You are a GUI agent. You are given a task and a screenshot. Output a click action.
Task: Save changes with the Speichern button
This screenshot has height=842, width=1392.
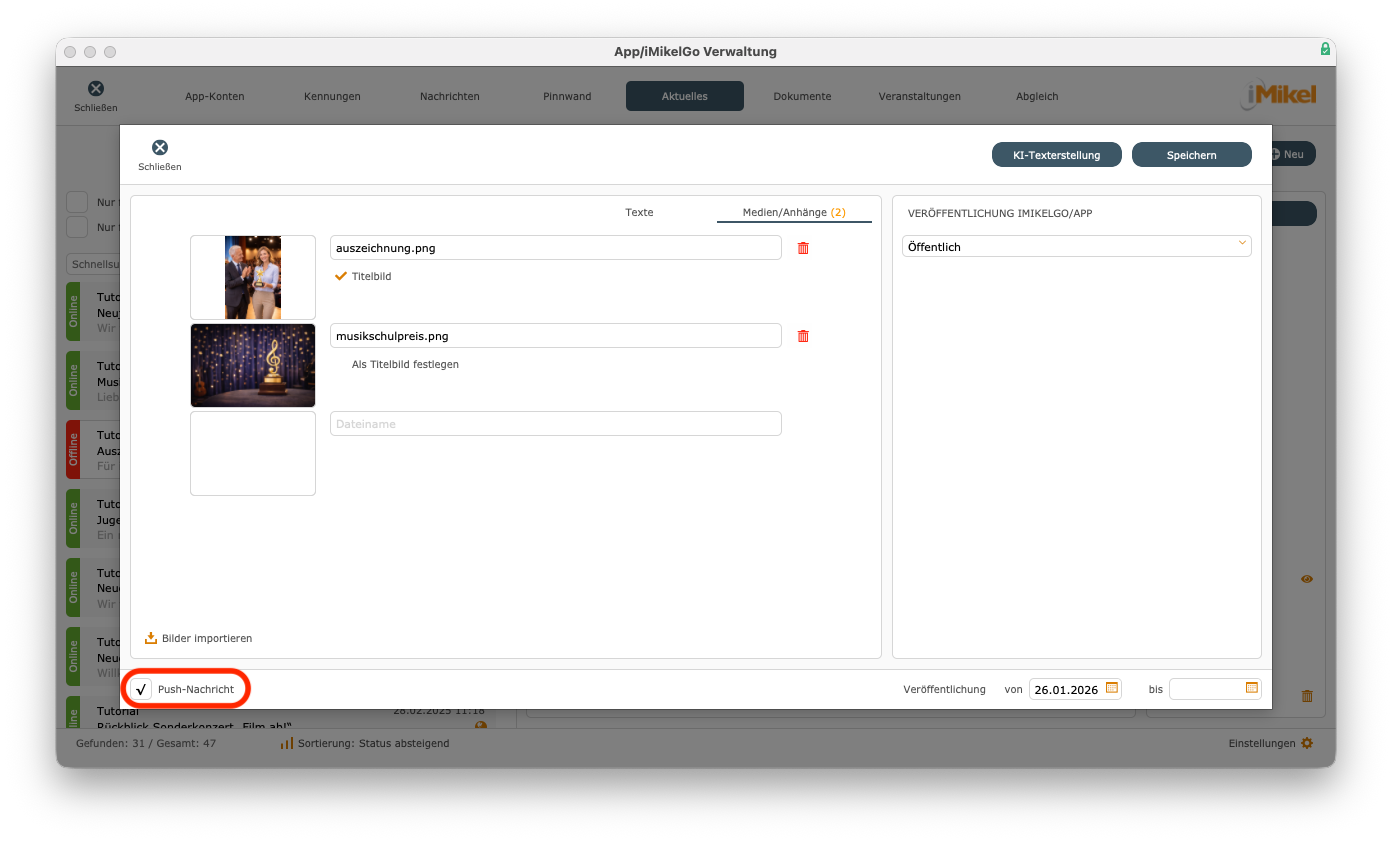tap(1191, 154)
